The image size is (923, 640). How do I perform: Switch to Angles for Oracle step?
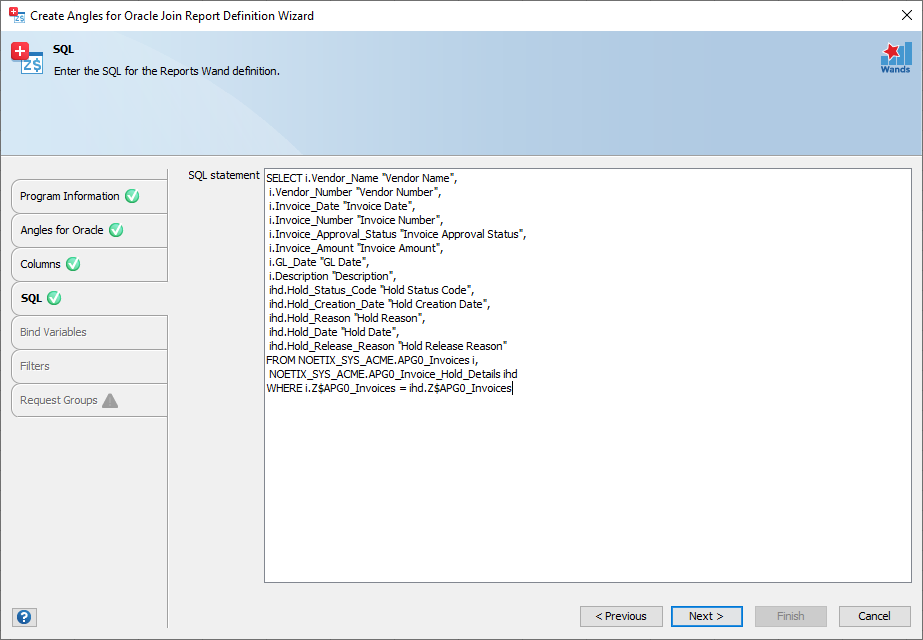point(62,230)
